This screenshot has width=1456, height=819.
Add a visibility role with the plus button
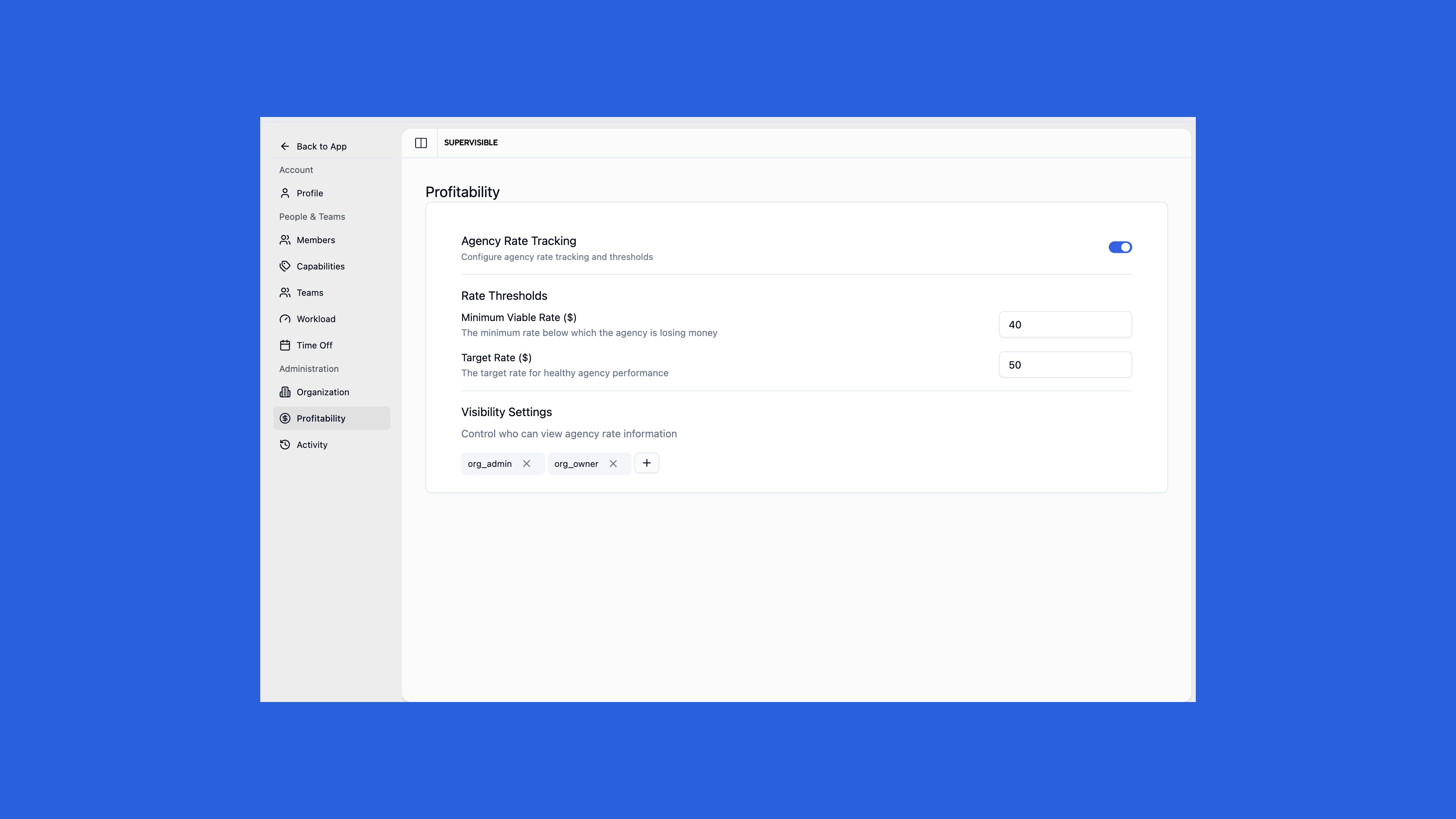pos(647,463)
